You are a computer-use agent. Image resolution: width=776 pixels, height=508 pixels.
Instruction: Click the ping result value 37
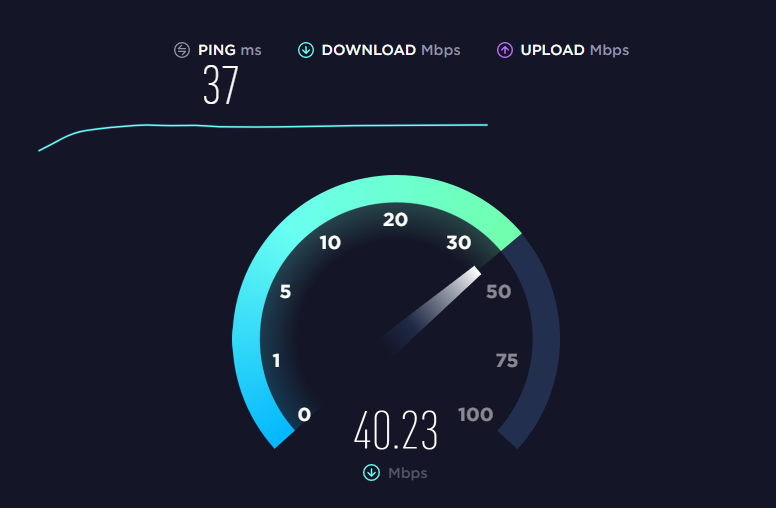[221, 85]
